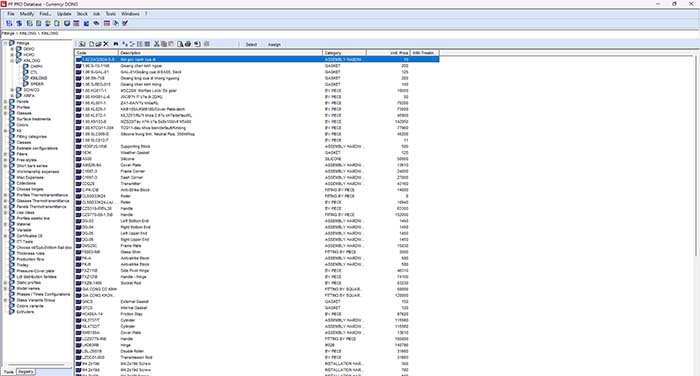Select the Double Roller row
The width and height of the screenshot is (700, 376).
(x=257, y=351)
